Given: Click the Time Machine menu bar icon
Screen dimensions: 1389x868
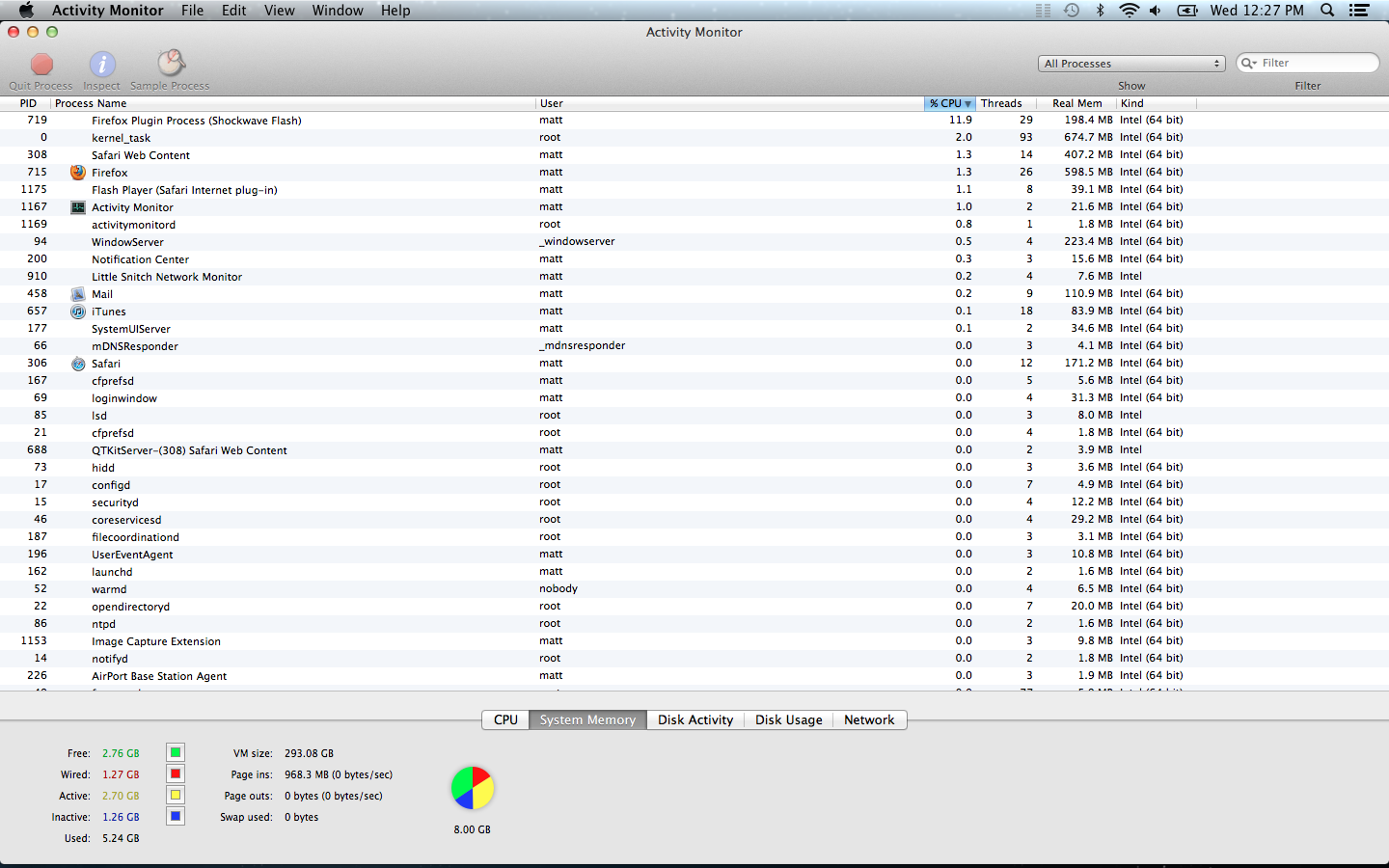Looking at the screenshot, I should (x=1072, y=11).
